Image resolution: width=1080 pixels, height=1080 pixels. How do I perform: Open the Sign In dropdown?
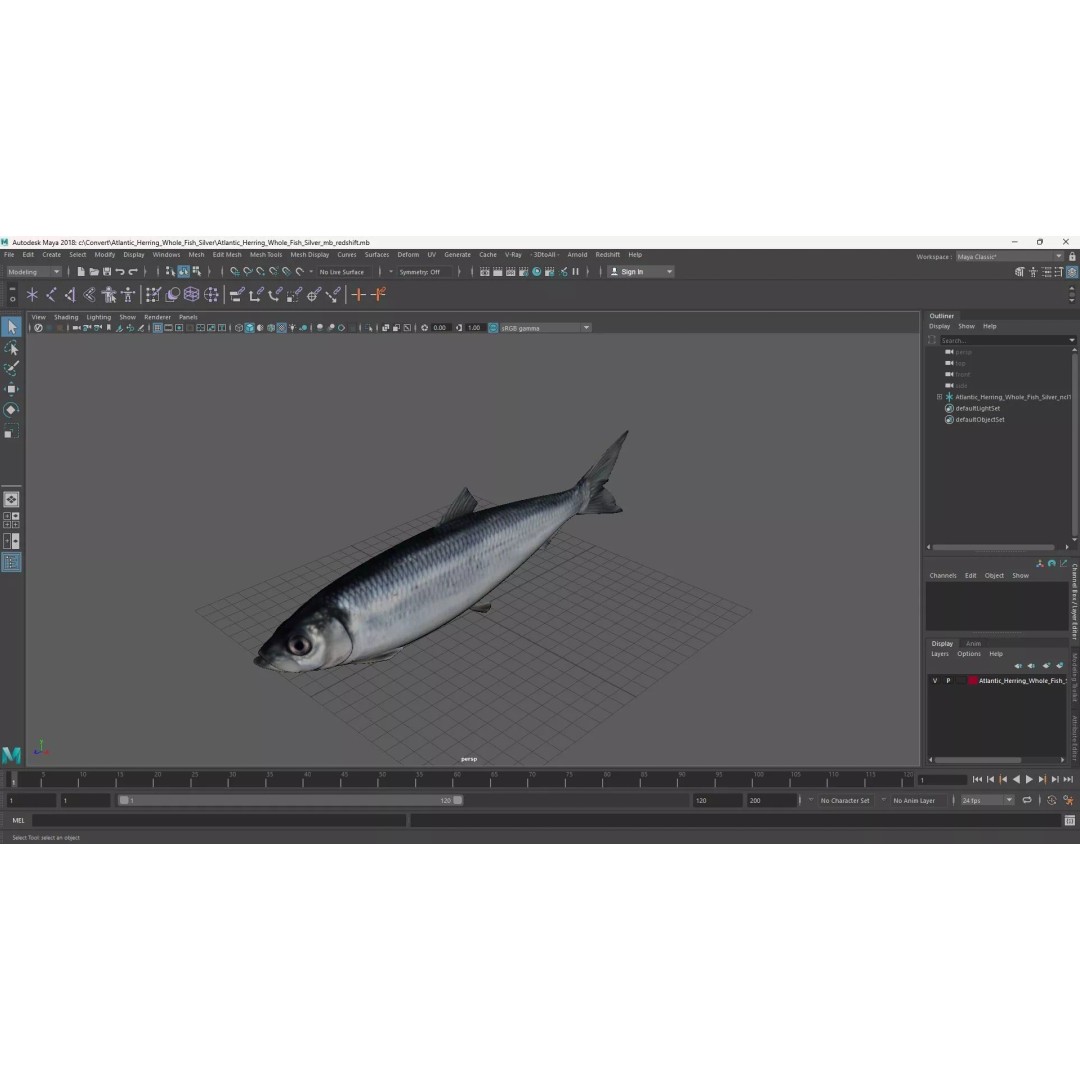pos(641,272)
